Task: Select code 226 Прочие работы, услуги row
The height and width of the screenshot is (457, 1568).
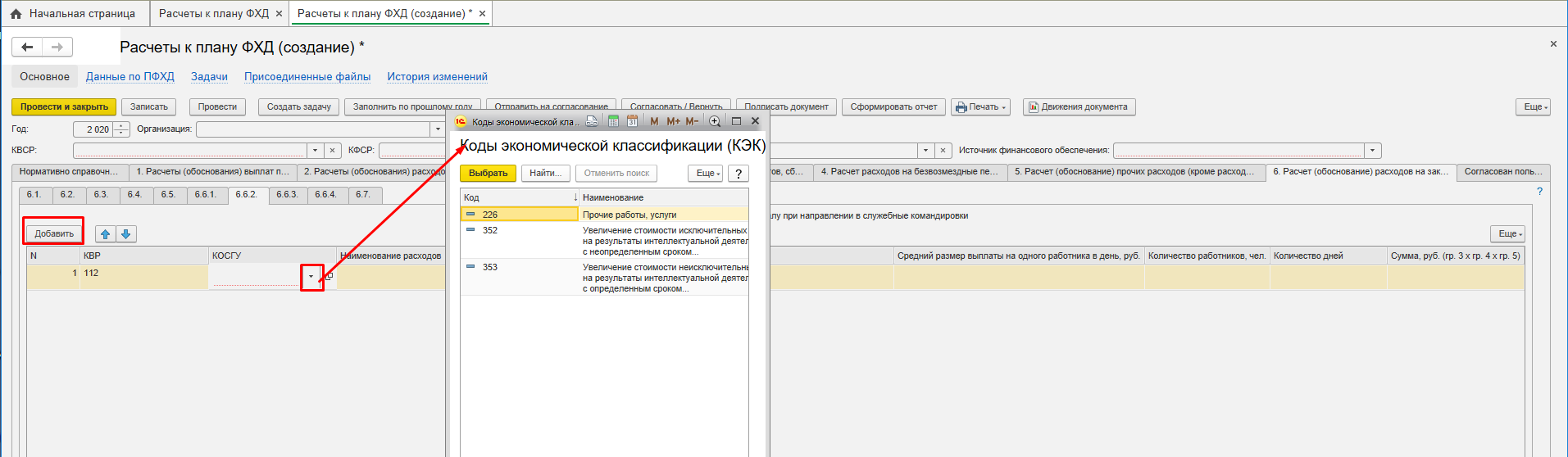Action: click(x=604, y=215)
